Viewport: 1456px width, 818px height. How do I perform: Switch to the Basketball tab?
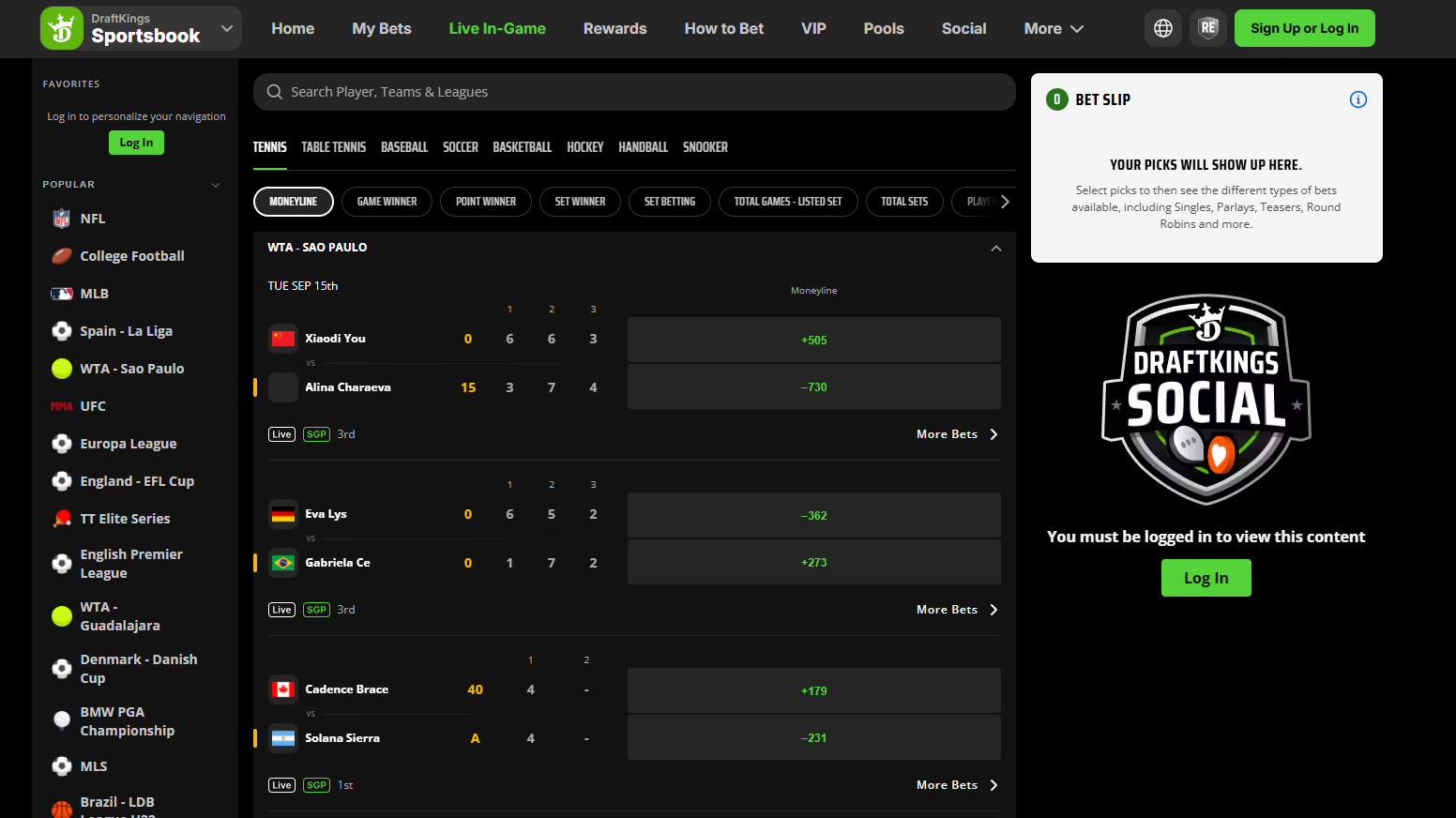pyautogui.click(x=522, y=147)
